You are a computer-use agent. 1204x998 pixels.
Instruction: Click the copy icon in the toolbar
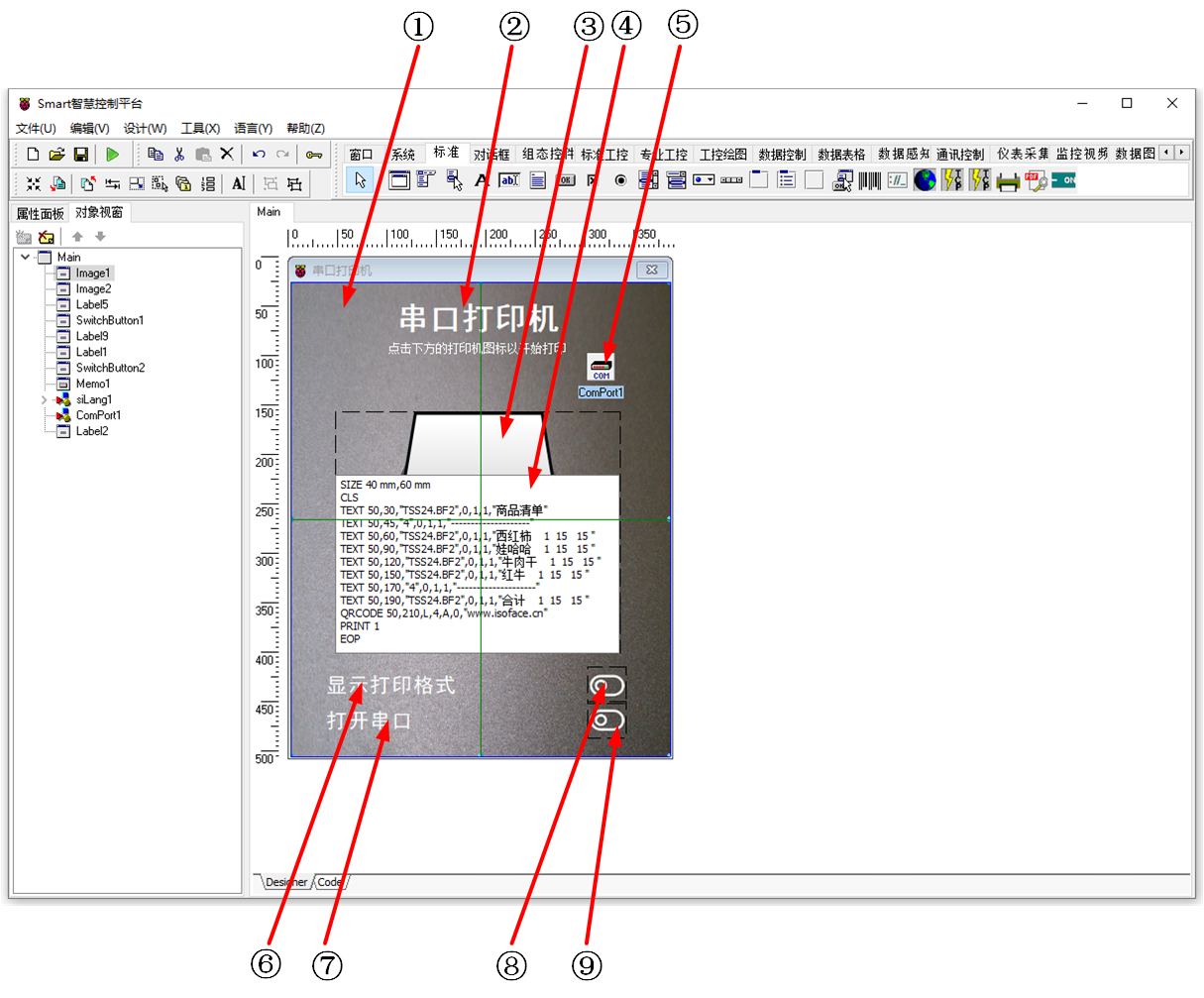coord(156,155)
